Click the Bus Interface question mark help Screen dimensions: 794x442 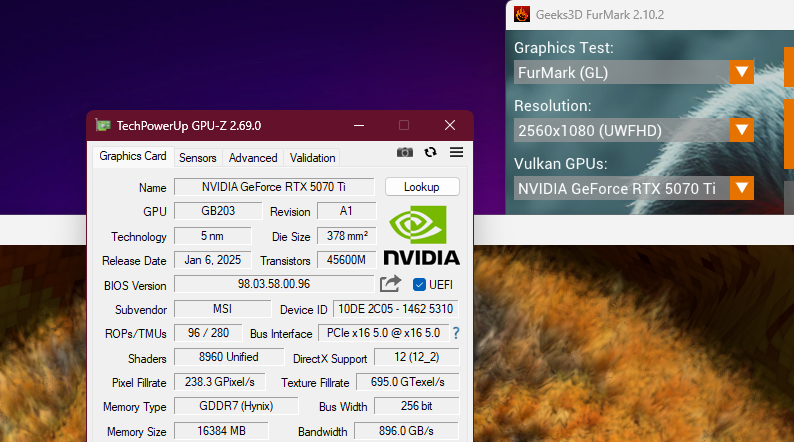click(456, 333)
